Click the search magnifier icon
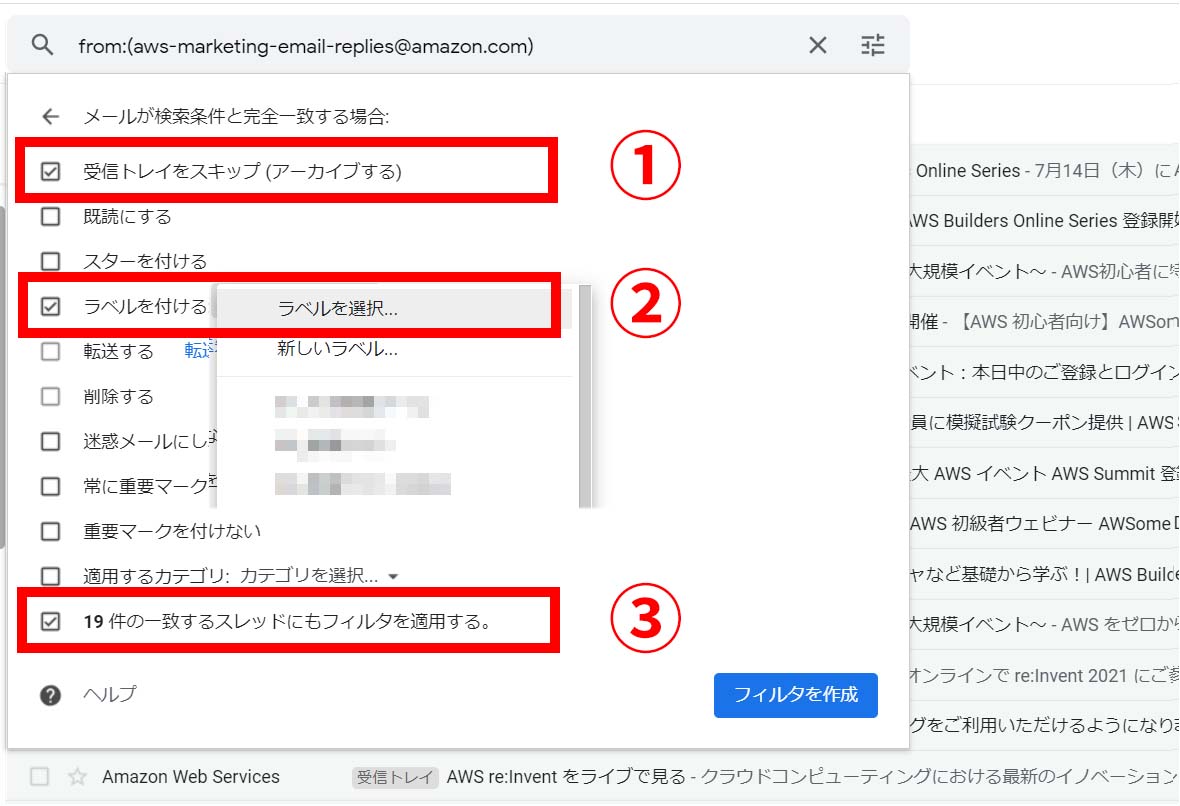 (42, 45)
